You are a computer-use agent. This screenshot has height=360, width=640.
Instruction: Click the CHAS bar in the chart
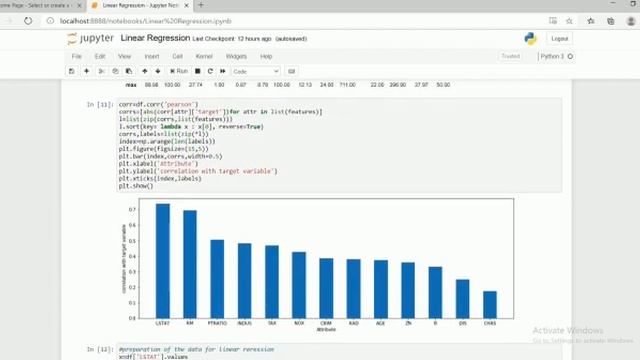(x=490, y=304)
